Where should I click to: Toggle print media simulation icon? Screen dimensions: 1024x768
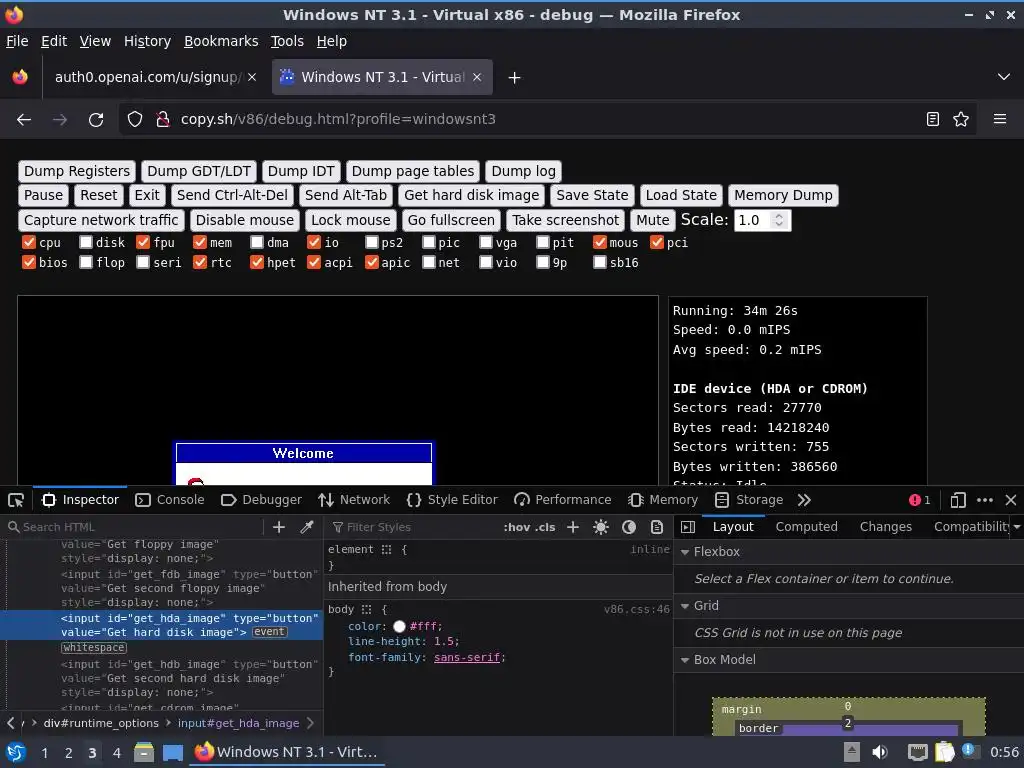[x=657, y=527]
